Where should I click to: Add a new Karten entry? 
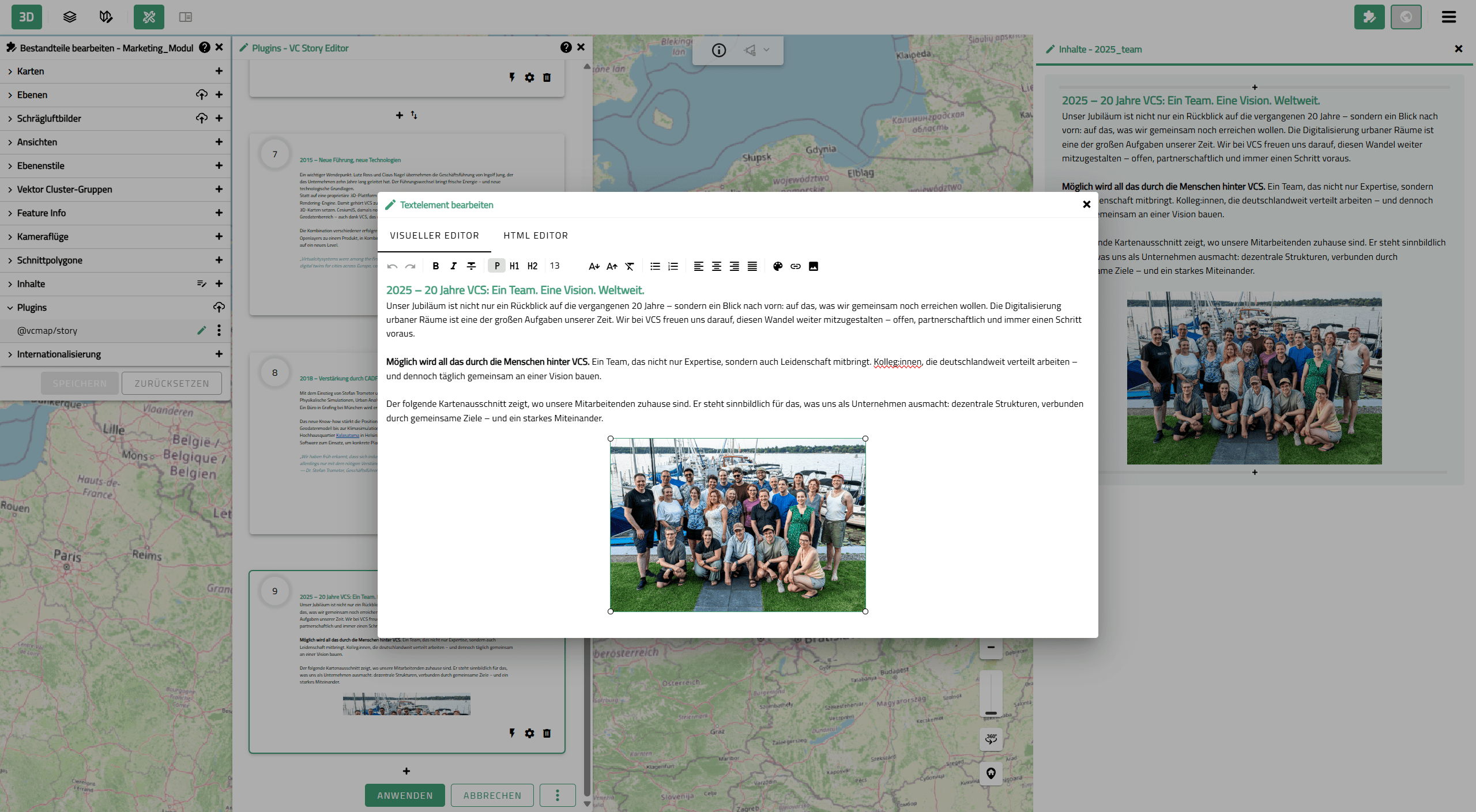[x=219, y=71]
